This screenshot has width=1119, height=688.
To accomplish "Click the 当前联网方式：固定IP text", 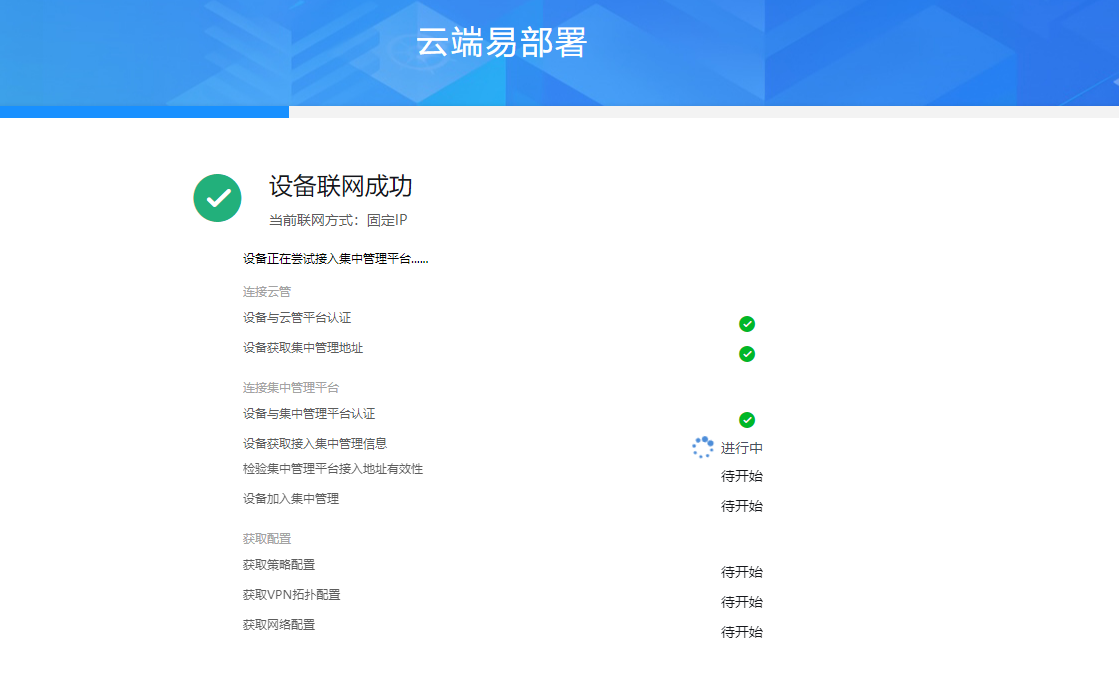I will point(338,220).
